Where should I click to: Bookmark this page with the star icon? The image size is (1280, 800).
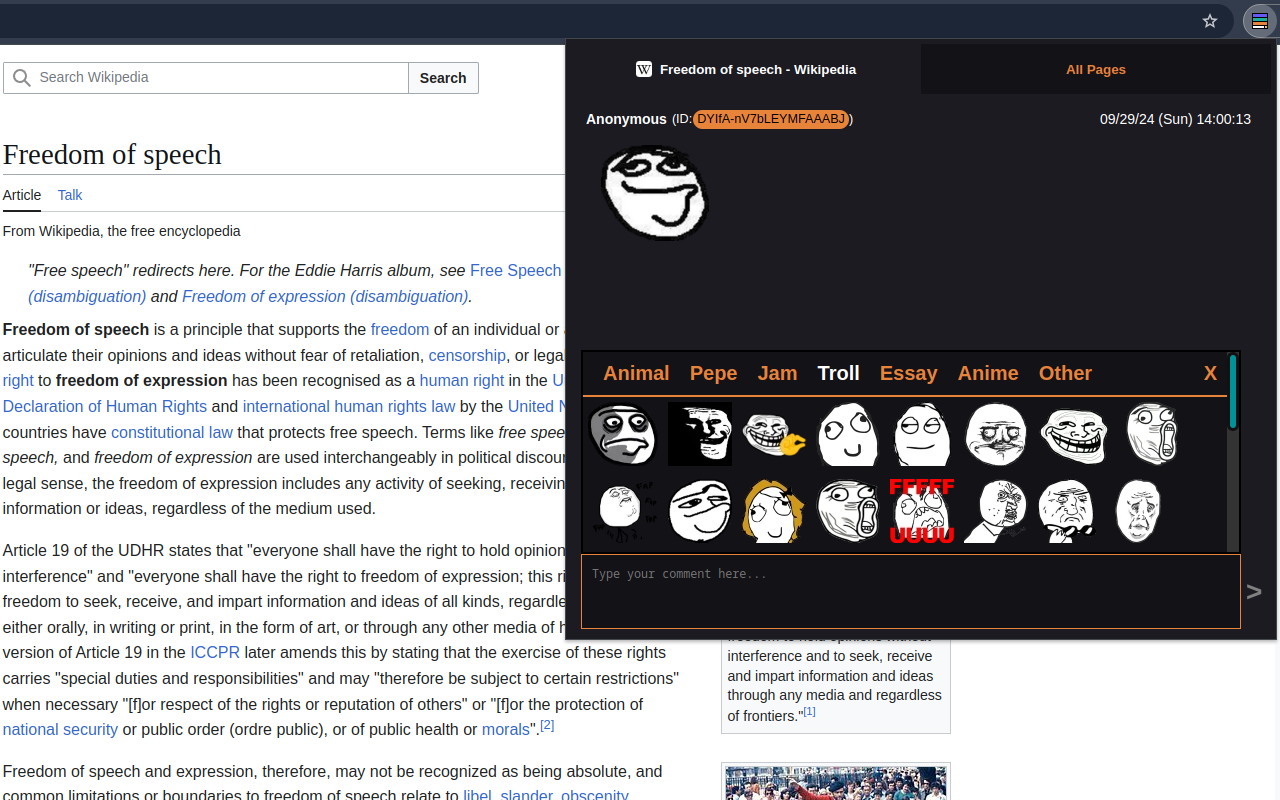[x=1210, y=21]
